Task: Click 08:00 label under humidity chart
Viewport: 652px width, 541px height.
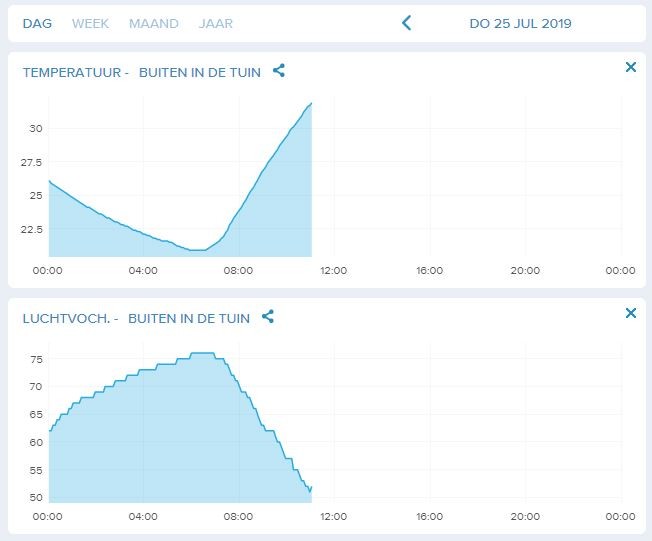Action: (238, 516)
